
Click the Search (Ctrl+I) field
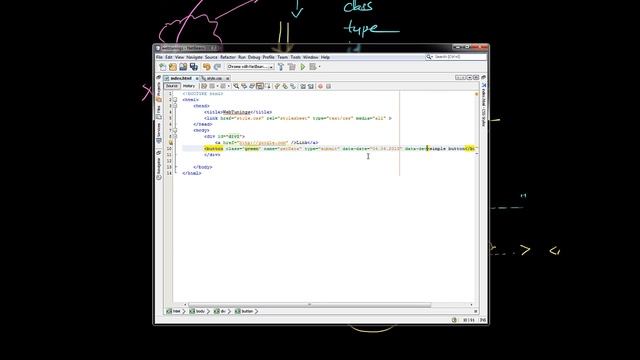pos(456,57)
